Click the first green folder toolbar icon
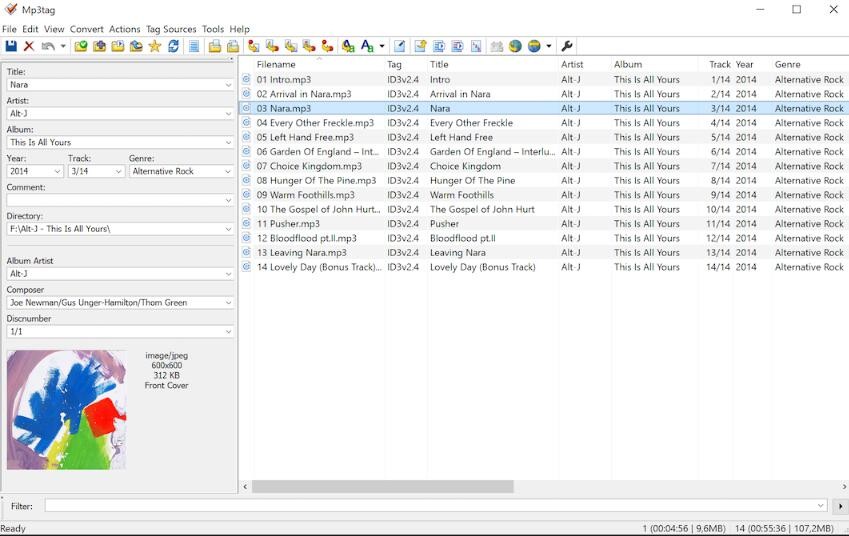Viewport: 849px width, 536px height. tap(81, 46)
